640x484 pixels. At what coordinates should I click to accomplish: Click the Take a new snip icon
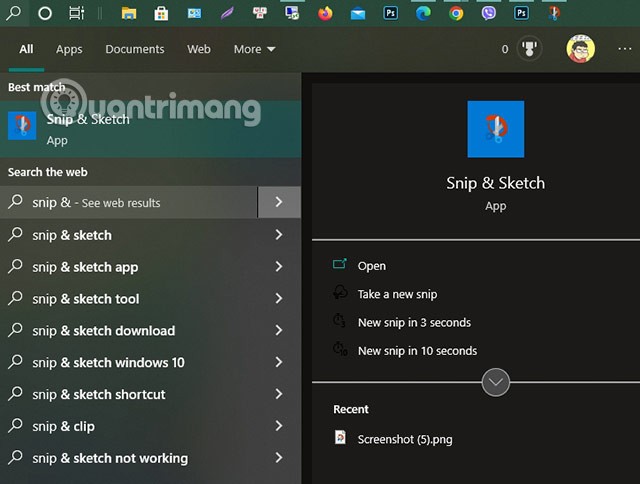tap(340, 293)
